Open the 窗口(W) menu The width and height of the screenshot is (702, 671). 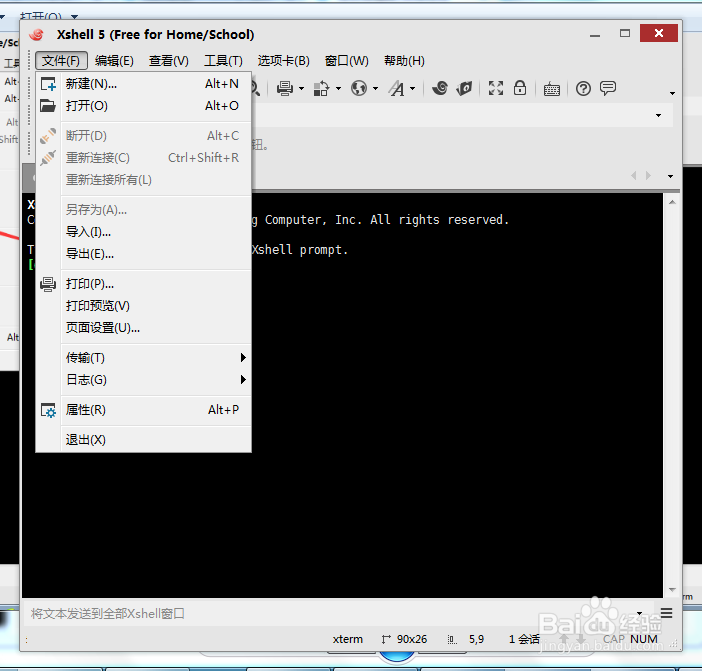pos(347,60)
